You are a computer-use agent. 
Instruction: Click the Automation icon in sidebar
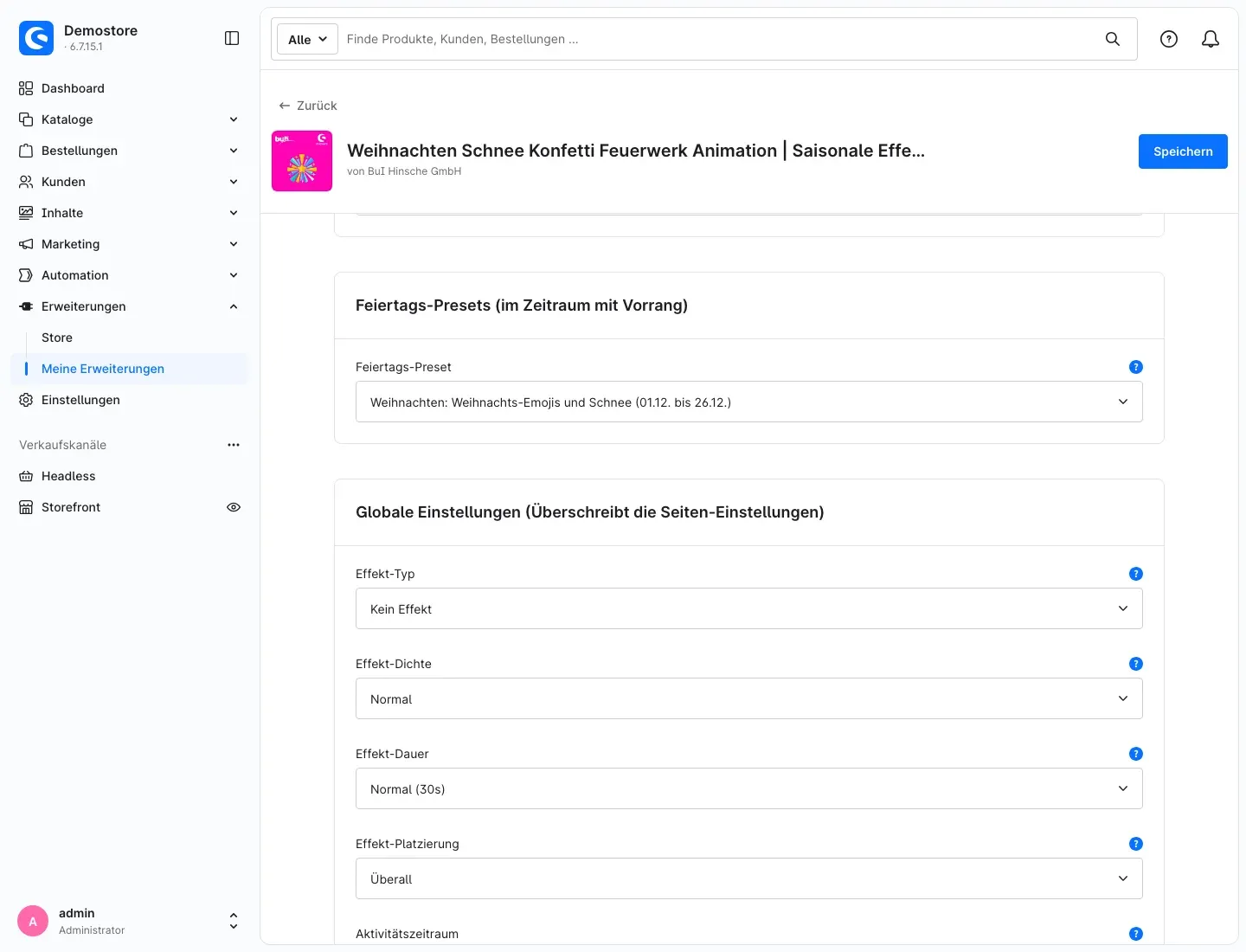pos(26,275)
